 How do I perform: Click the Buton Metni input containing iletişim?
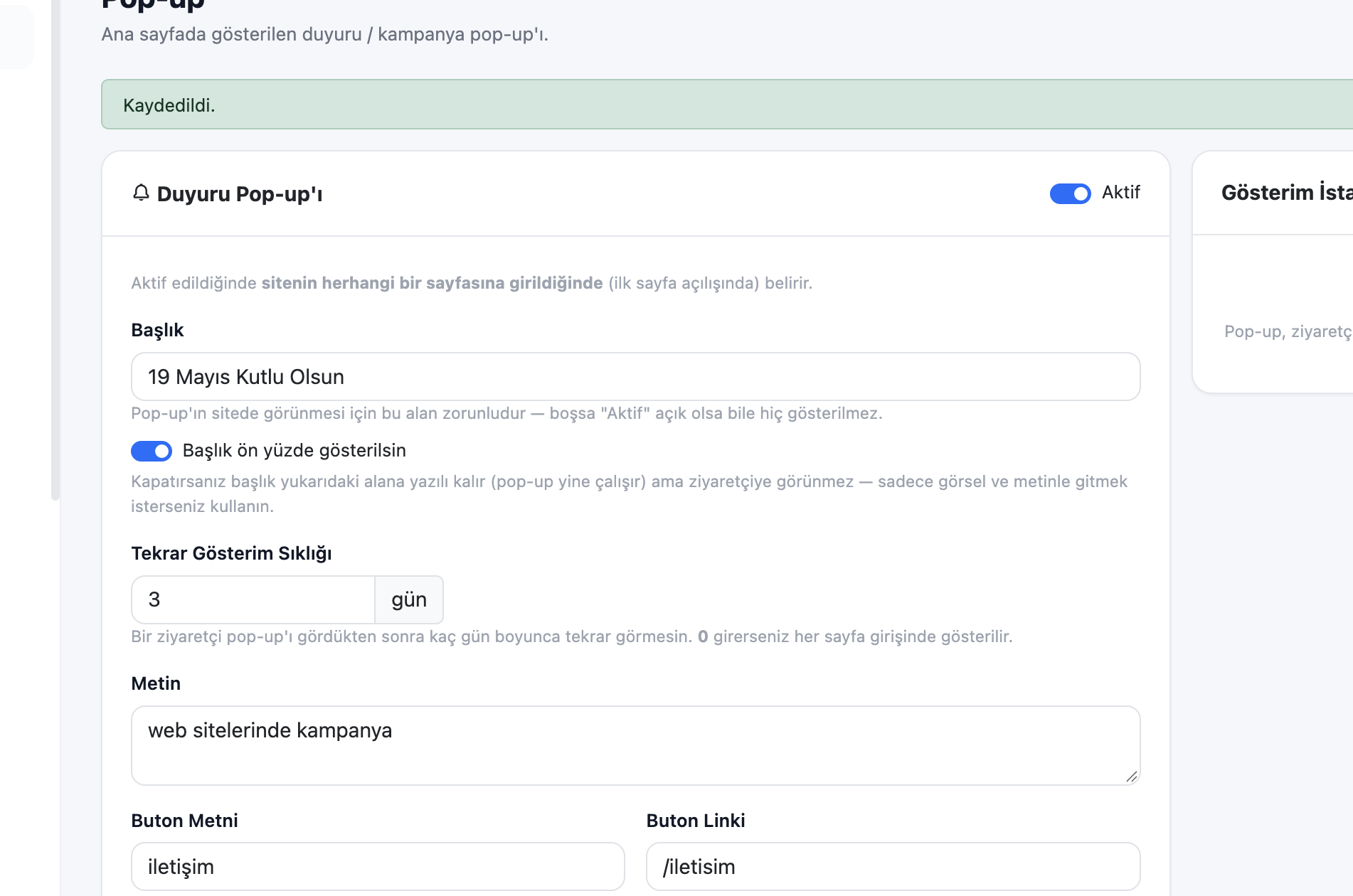point(378,866)
